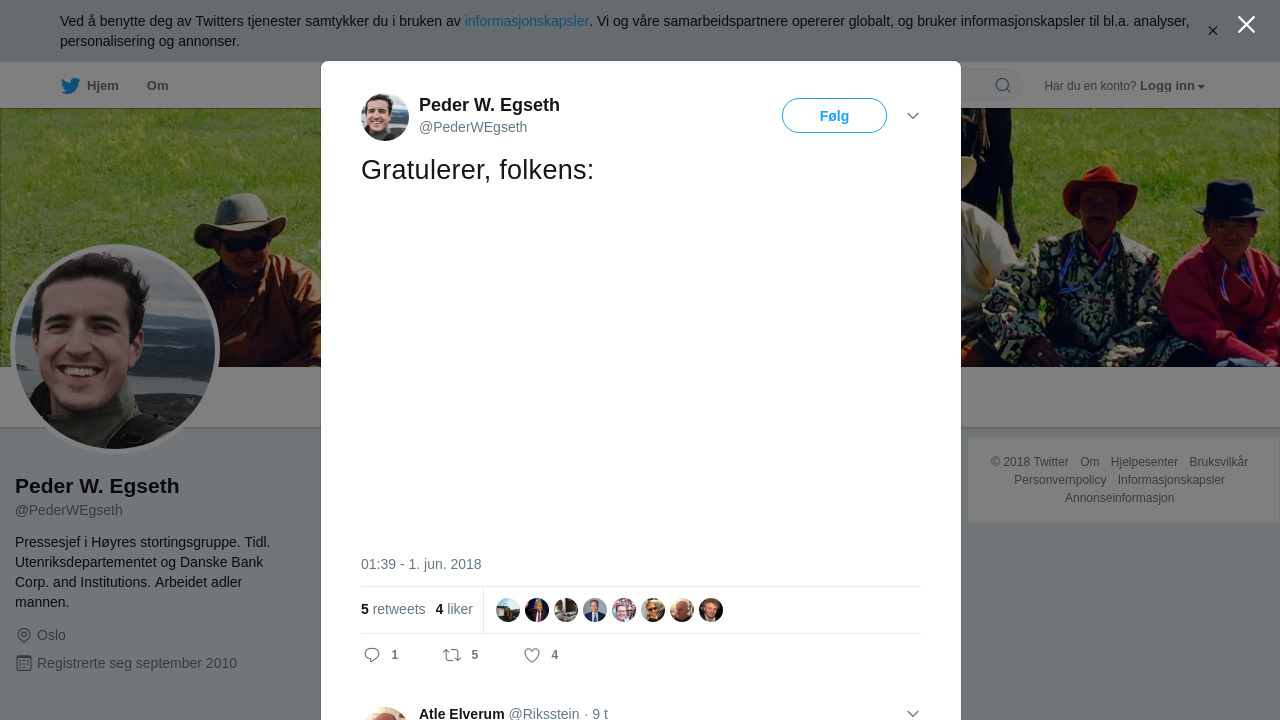Click the Hjelpesenter footer link

click(x=1144, y=462)
